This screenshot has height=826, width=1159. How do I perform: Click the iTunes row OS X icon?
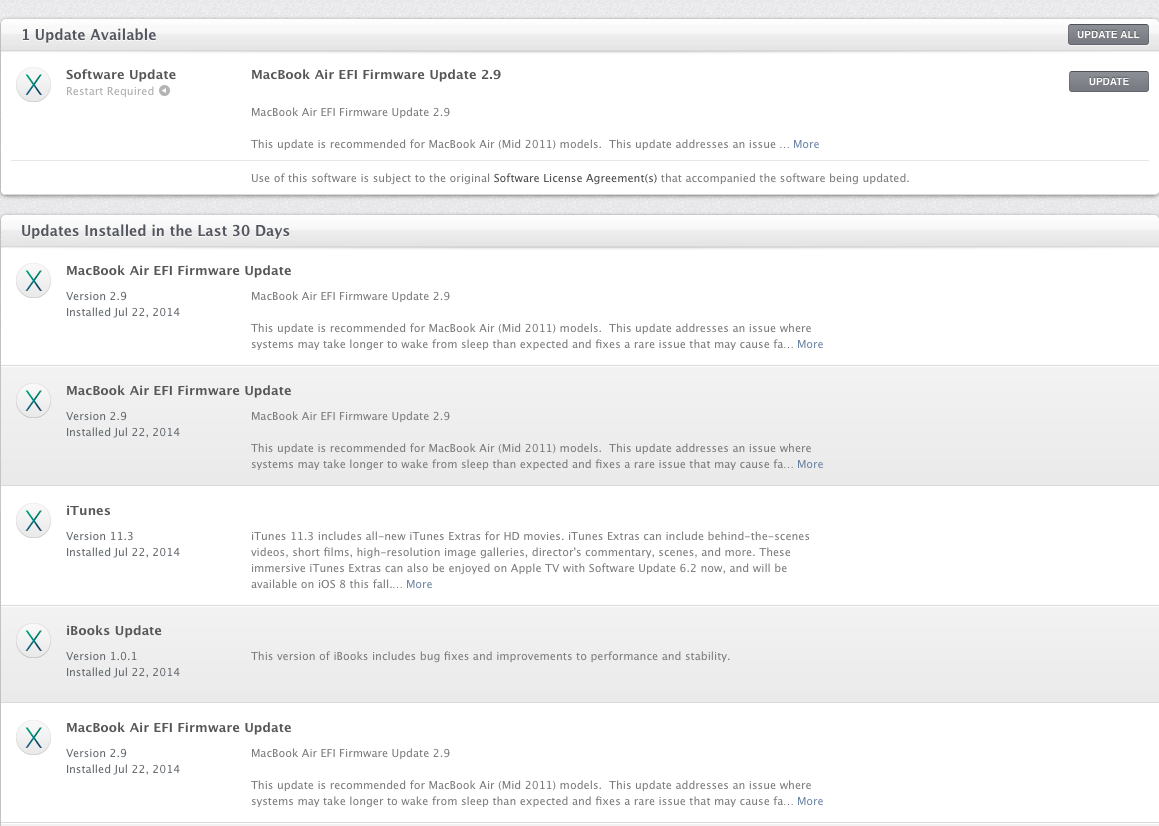tap(33, 521)
